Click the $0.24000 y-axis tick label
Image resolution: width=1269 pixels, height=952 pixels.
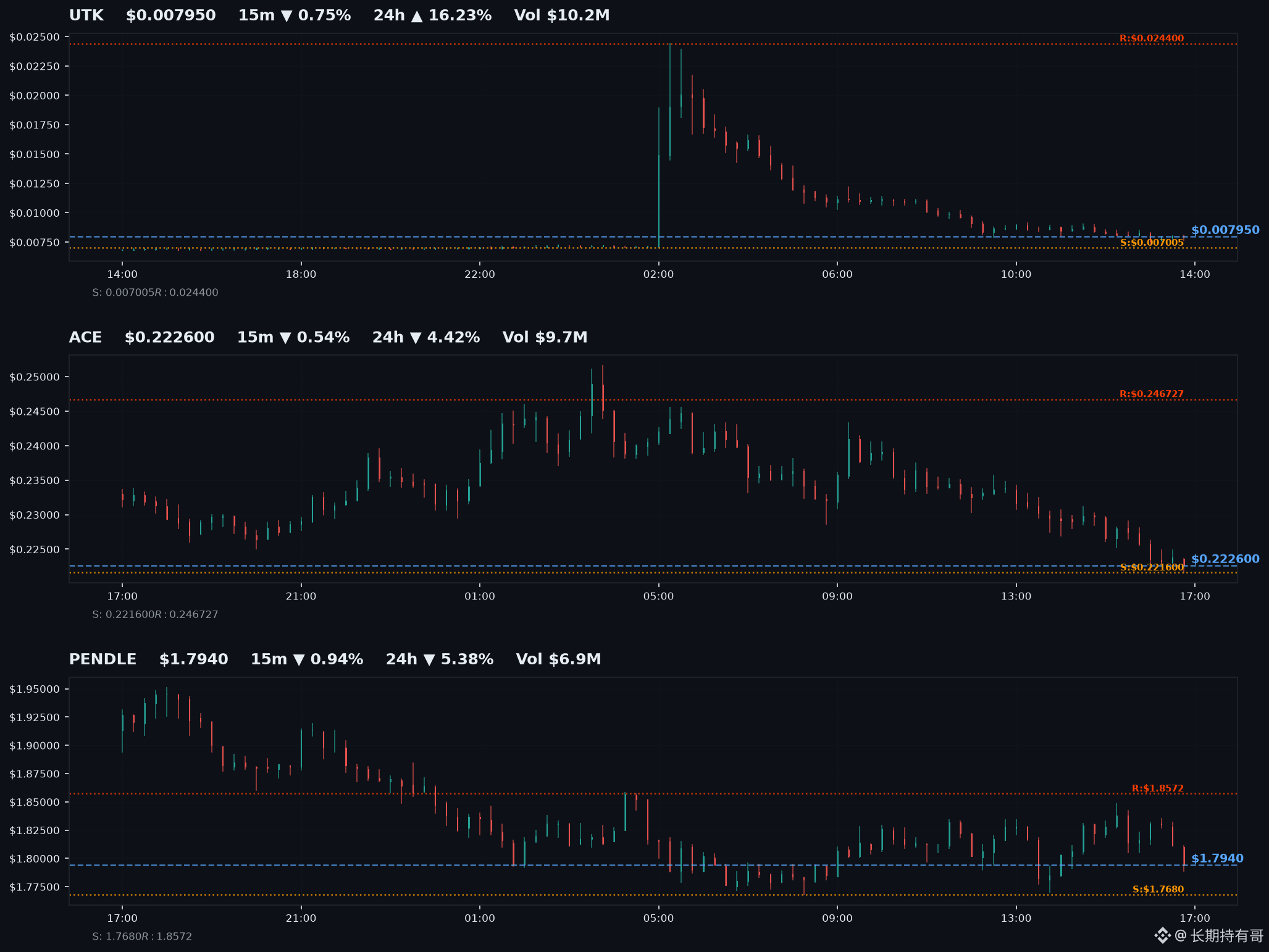(35, 446)
